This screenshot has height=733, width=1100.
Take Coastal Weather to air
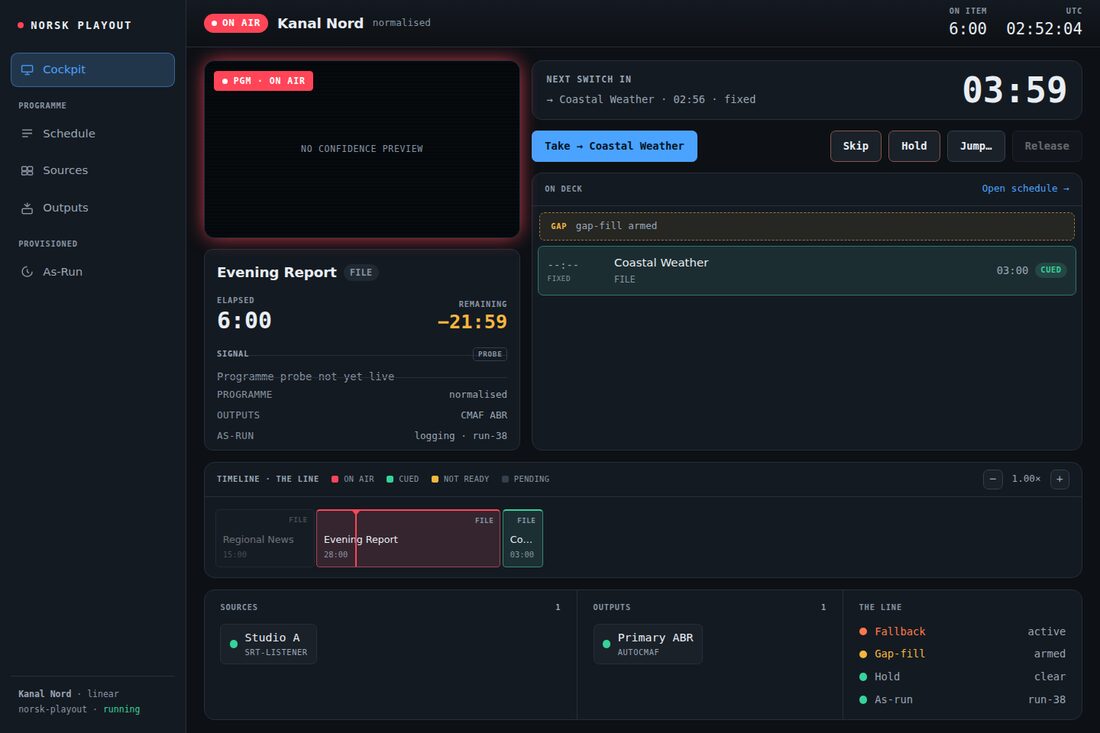(614, 146)
